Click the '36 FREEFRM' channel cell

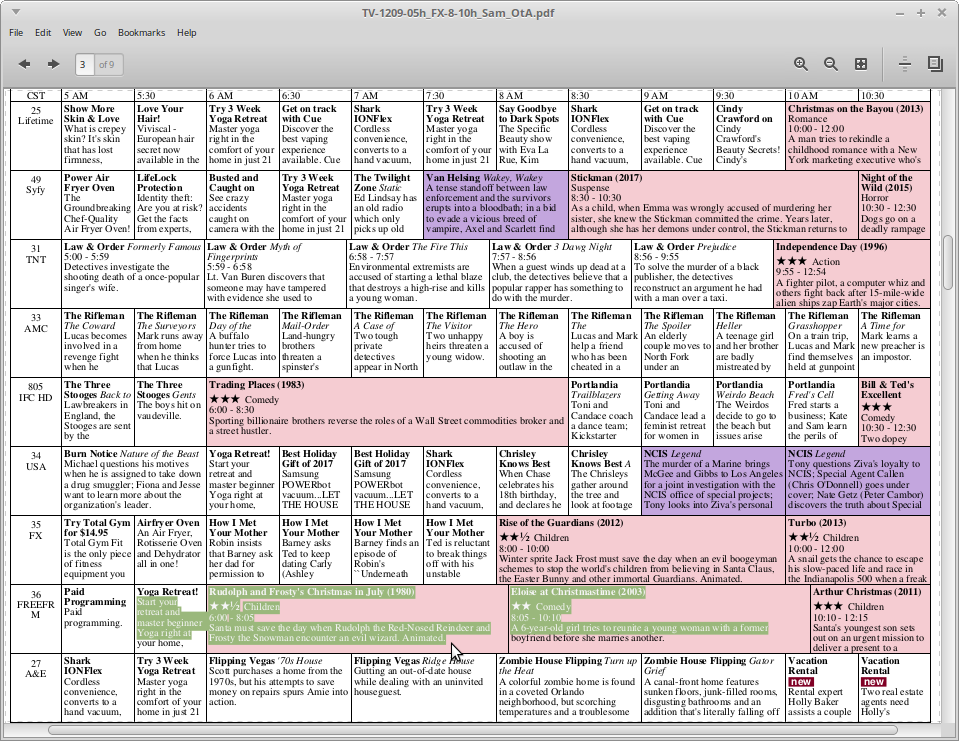[x=35, y=620]
